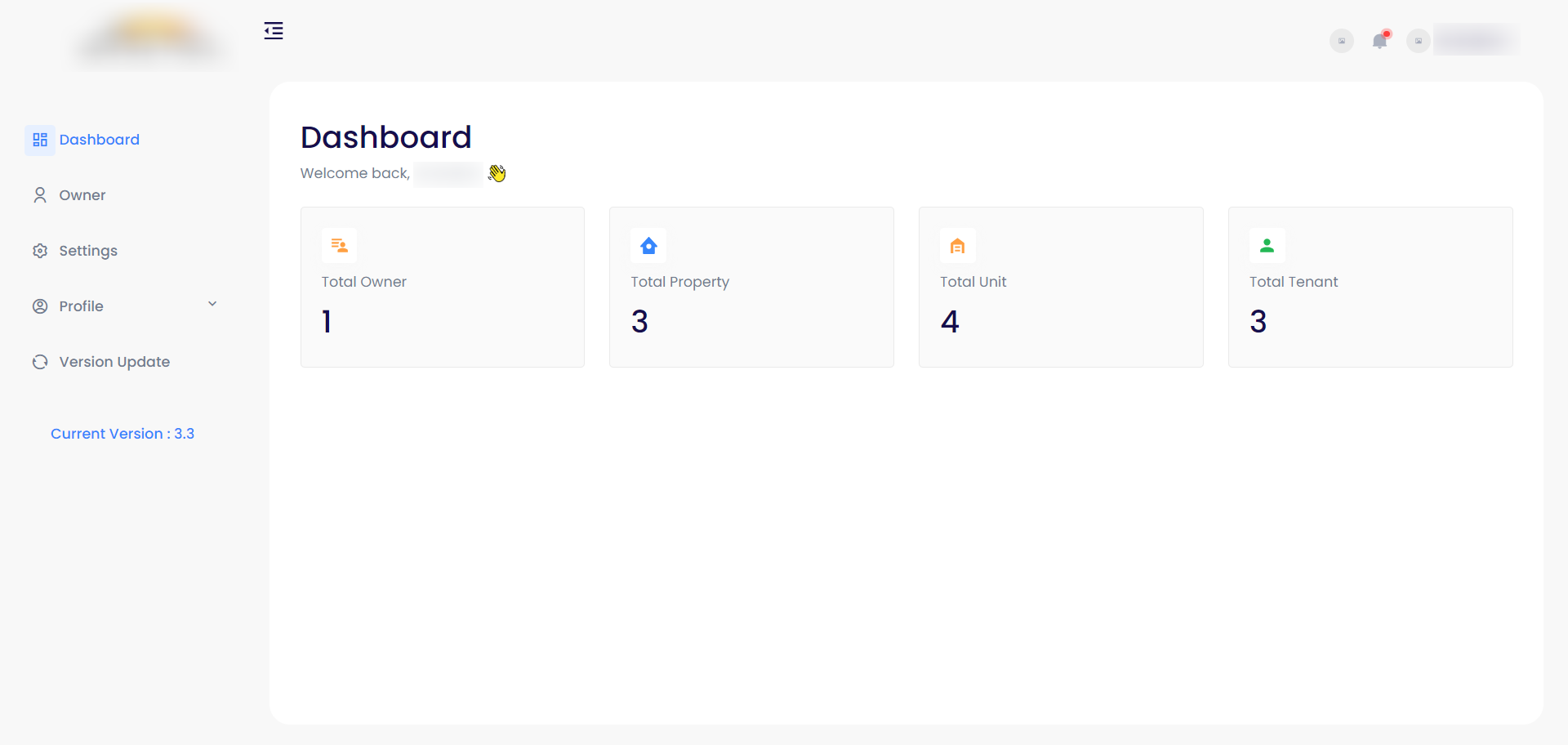Go to the Settings menu item

[x=88, y=251]
